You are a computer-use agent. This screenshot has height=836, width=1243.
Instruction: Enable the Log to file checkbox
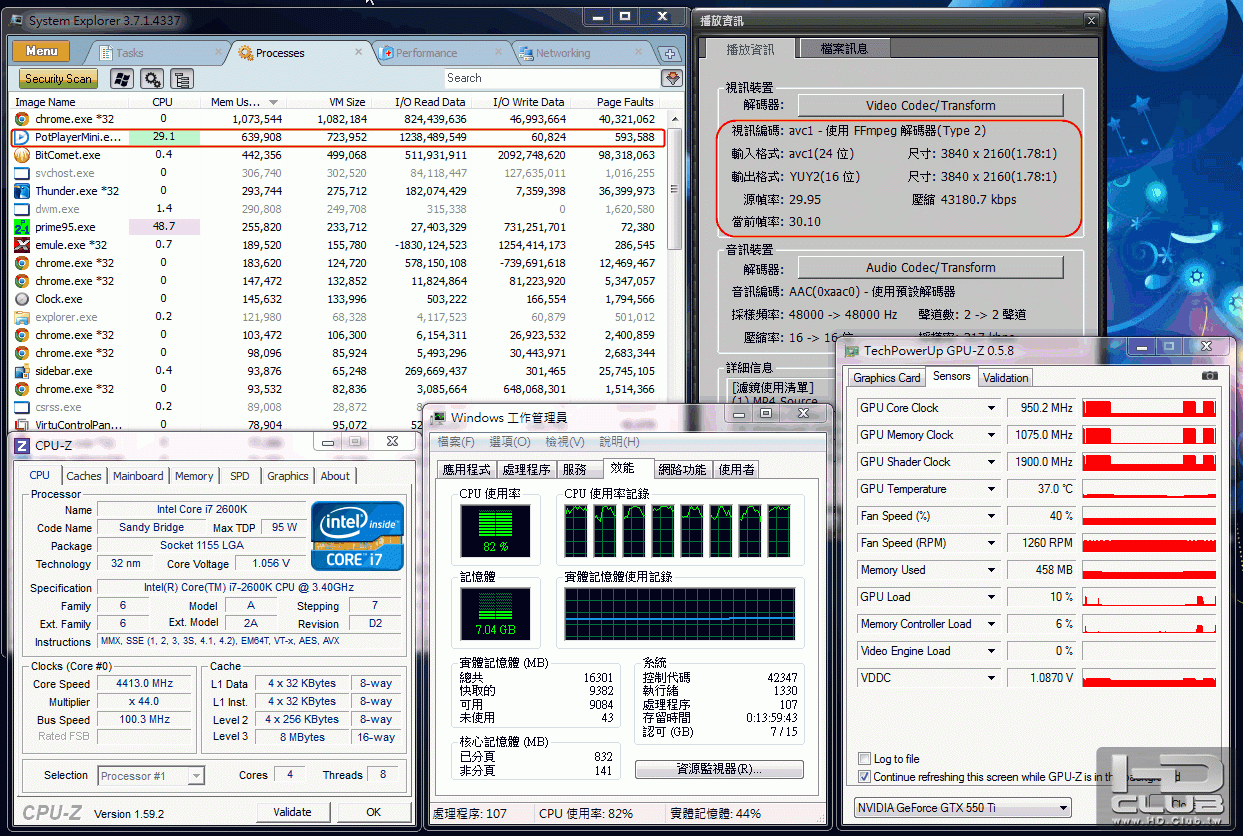(x=864, y=759)
